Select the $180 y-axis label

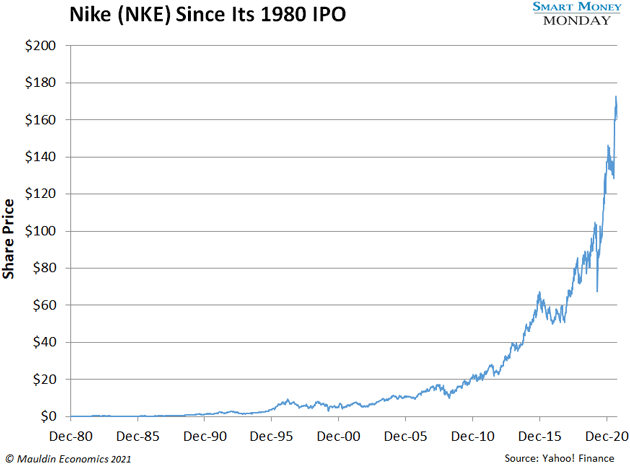(40, 82)
